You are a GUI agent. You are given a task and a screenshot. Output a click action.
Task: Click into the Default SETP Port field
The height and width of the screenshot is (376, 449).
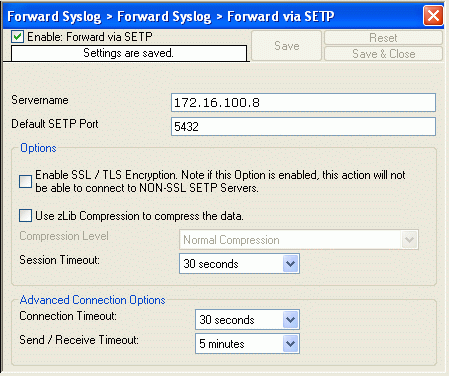click(303, 126)
